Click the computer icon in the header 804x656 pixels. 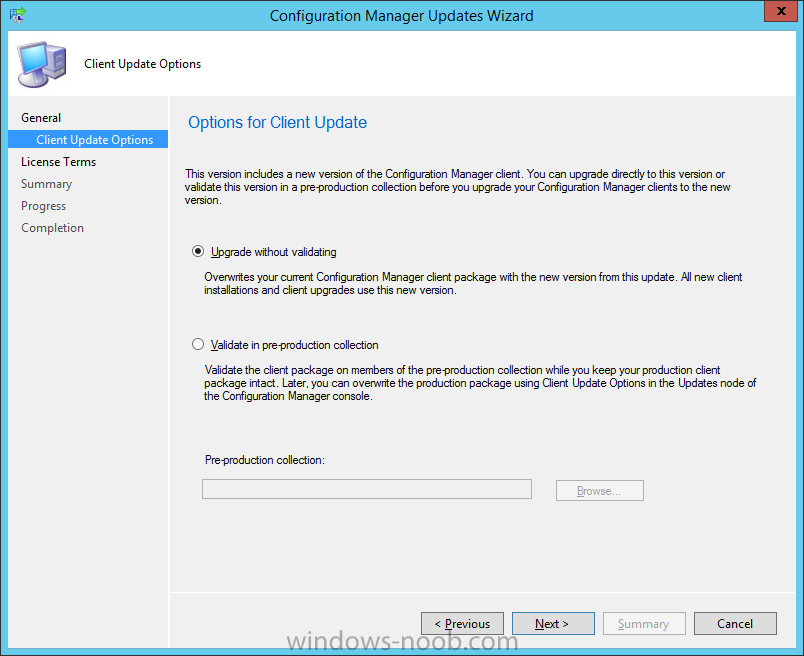click(42, 64)
